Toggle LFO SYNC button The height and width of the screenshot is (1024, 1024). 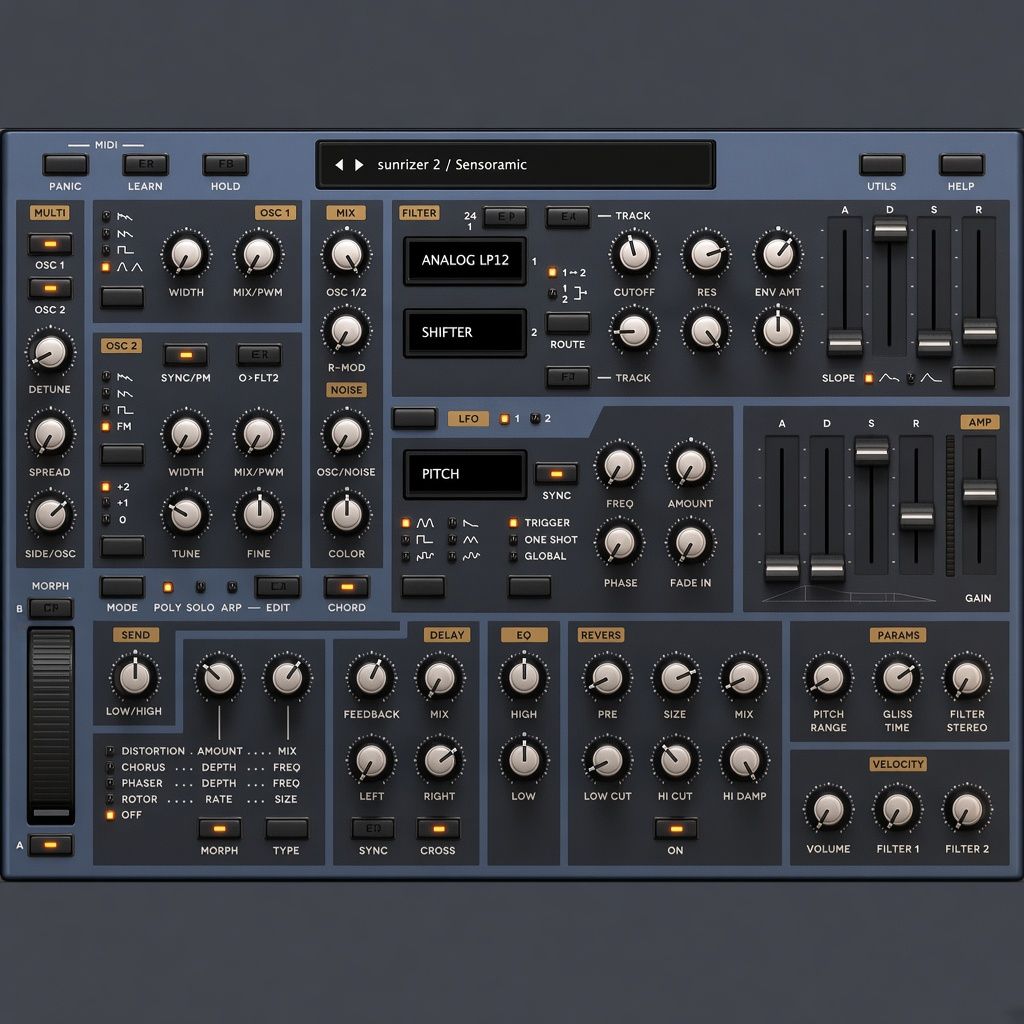[556, 473]
